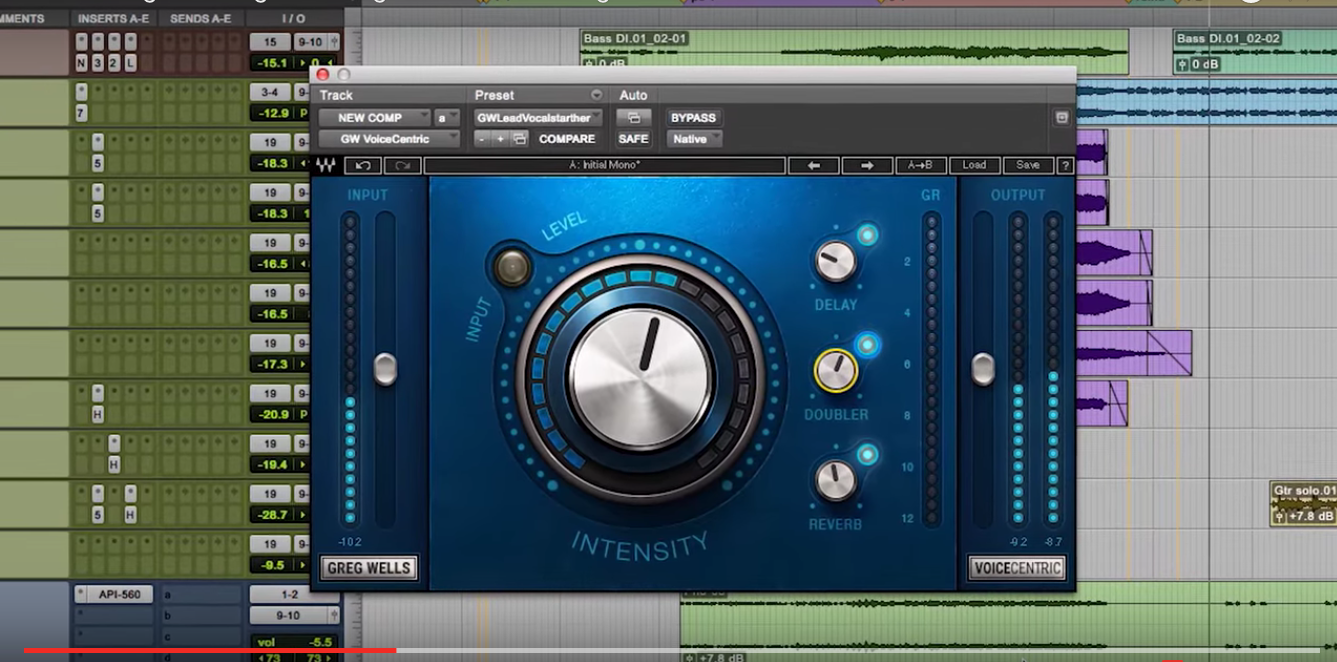Viewport: 1337px width, 662px height.
Task: Open the Preset menu arrow
Action: tap(597, 95)
